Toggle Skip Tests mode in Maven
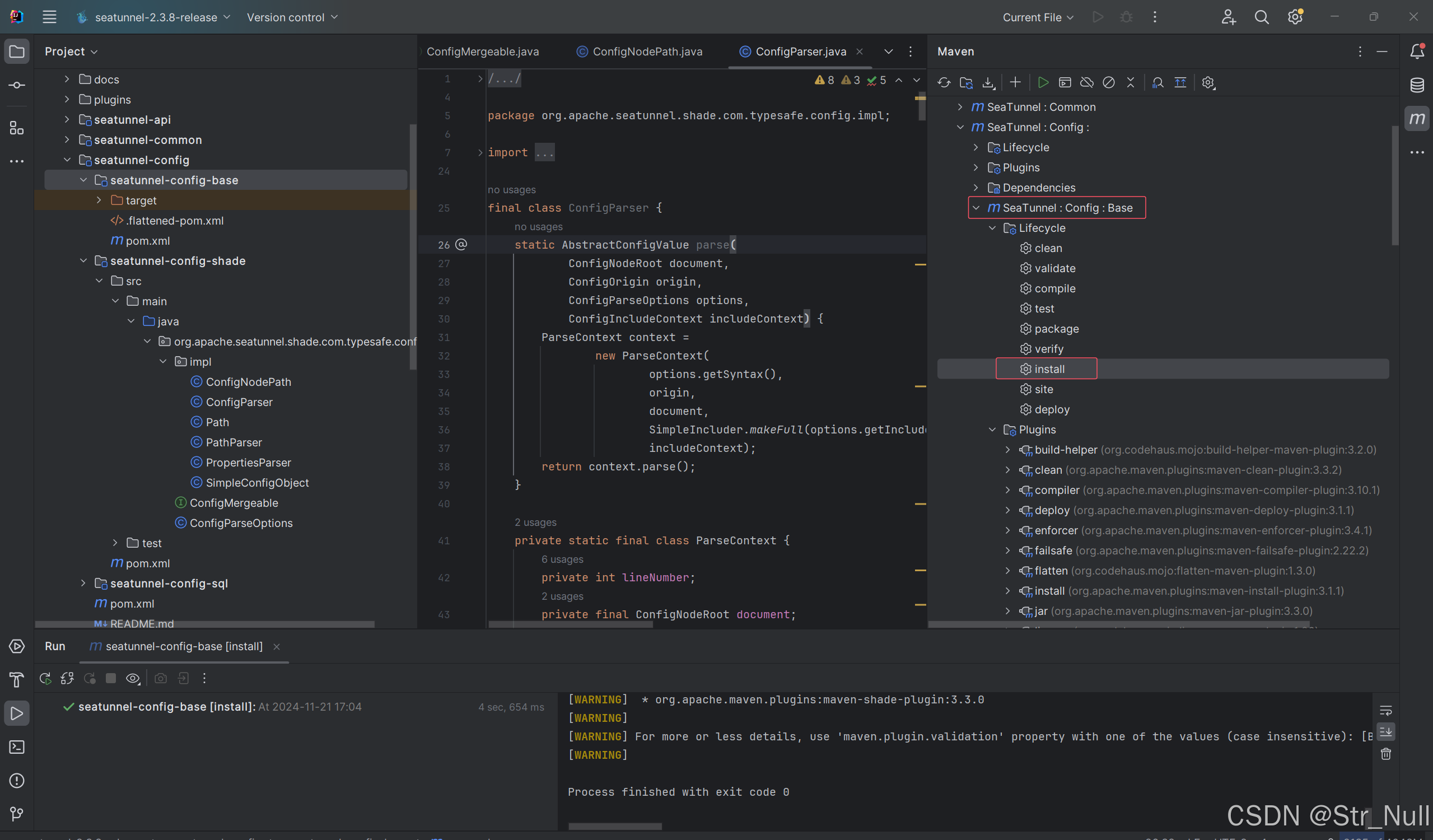The height and width of the screenshot is (840, 1433). (1108, 82)
